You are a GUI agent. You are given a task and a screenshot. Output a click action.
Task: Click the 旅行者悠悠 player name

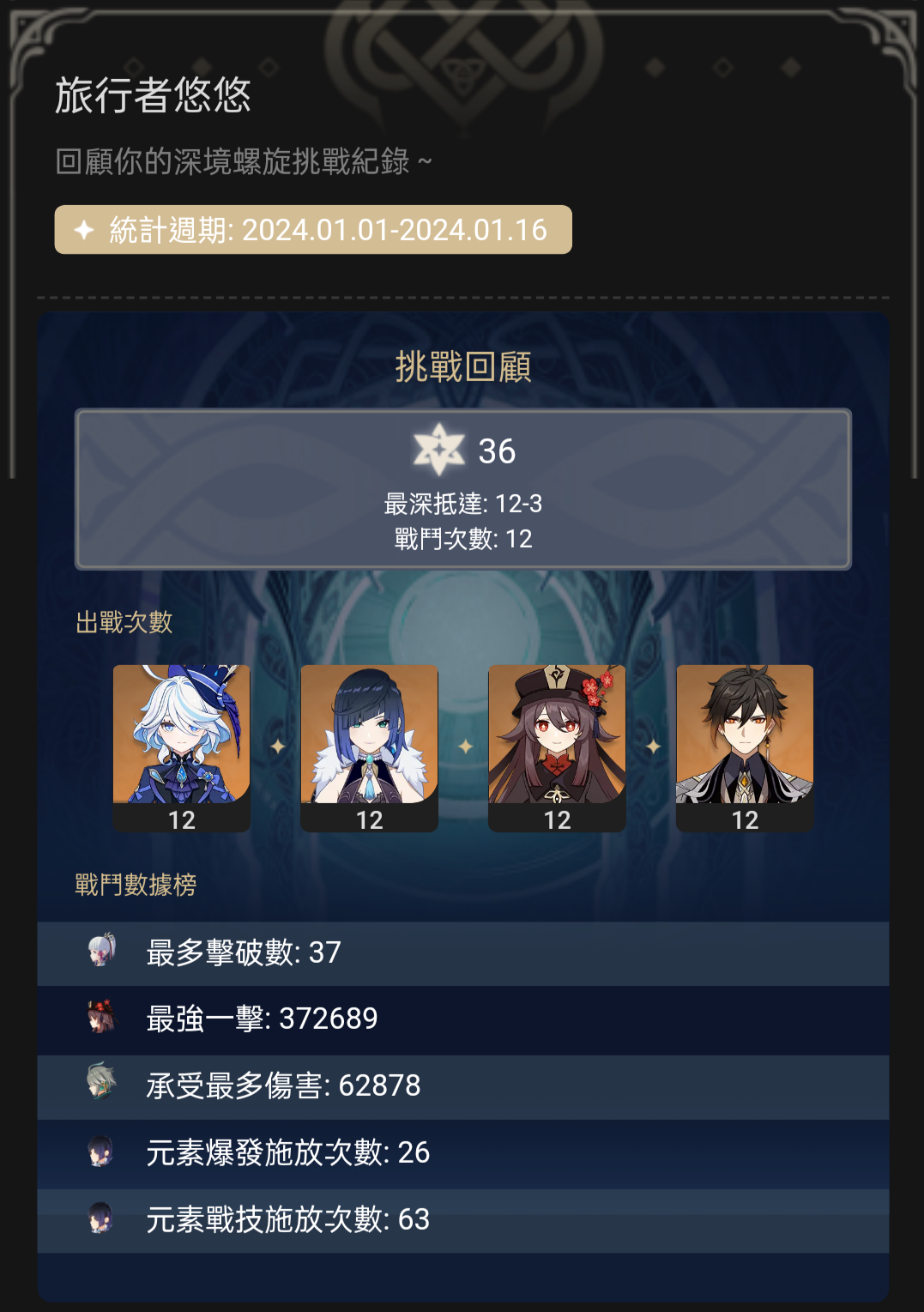point(153,94)
